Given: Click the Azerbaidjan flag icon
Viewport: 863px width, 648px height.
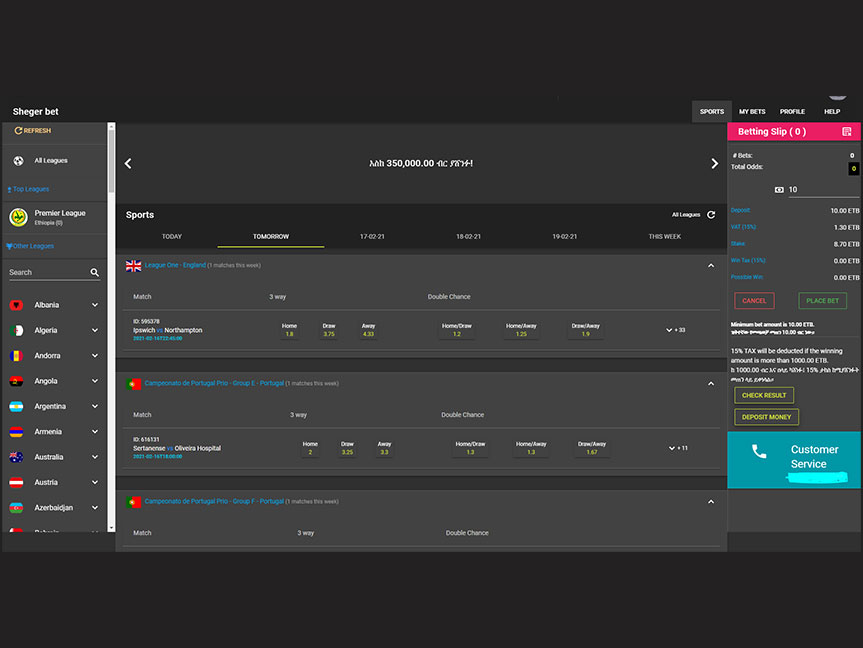Looking at the screenshot, I should coord(17,508).
